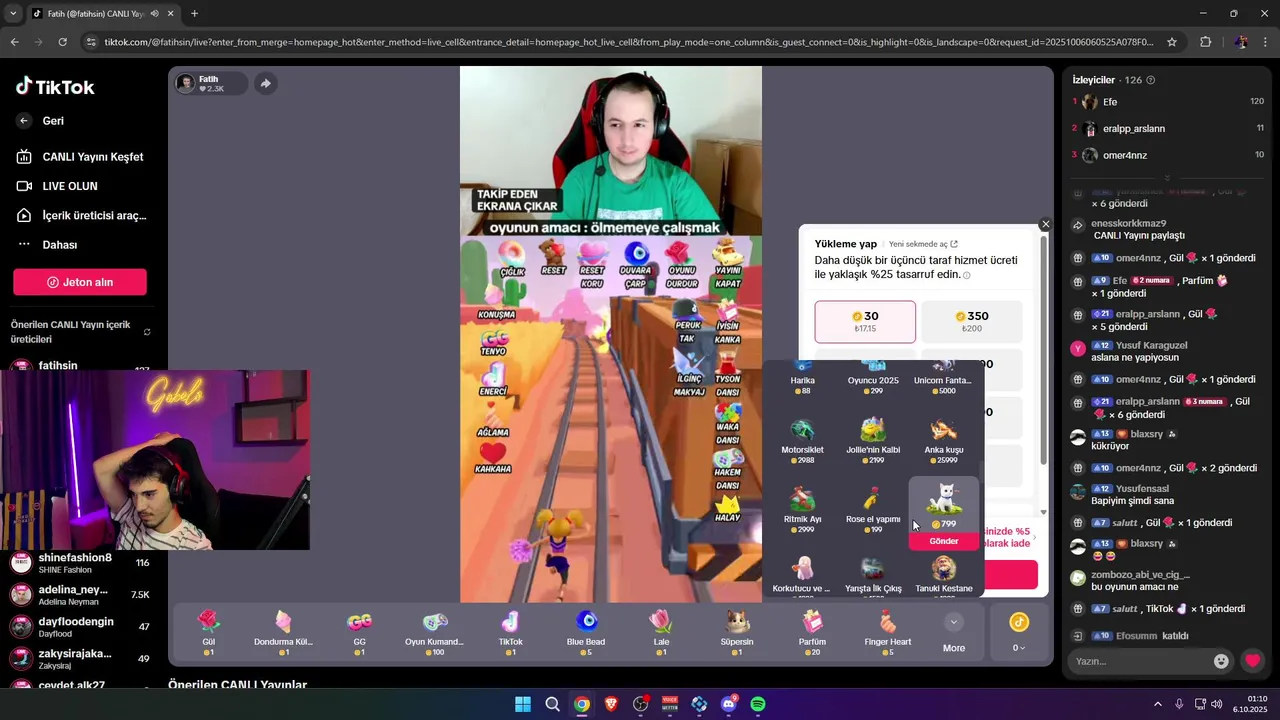Send the Blue Bead gift

pos(586,633)
